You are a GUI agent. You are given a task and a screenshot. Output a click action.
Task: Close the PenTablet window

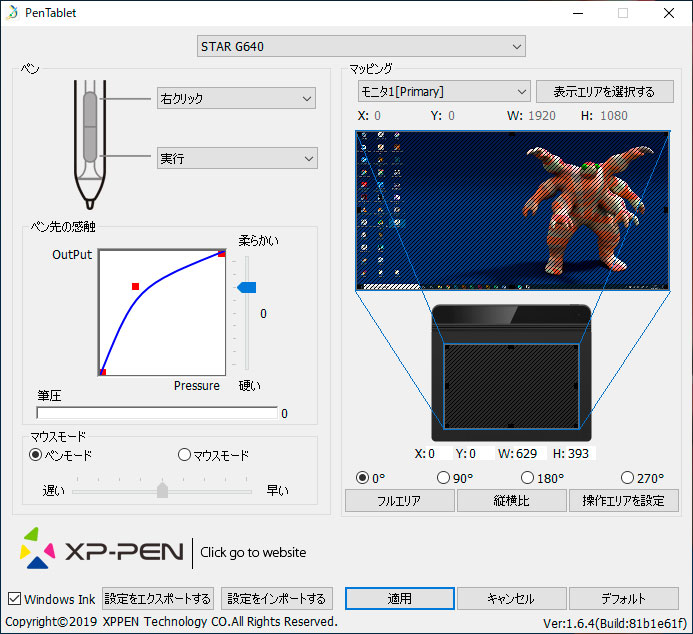pyautogui.click(x=669, y=13)
